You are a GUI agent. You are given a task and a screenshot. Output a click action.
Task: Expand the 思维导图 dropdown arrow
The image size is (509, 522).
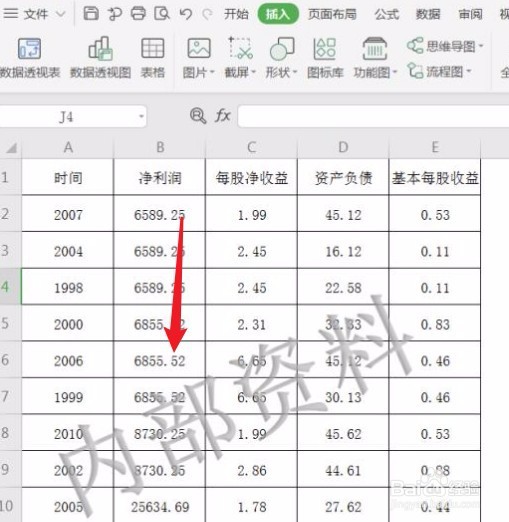481,46
